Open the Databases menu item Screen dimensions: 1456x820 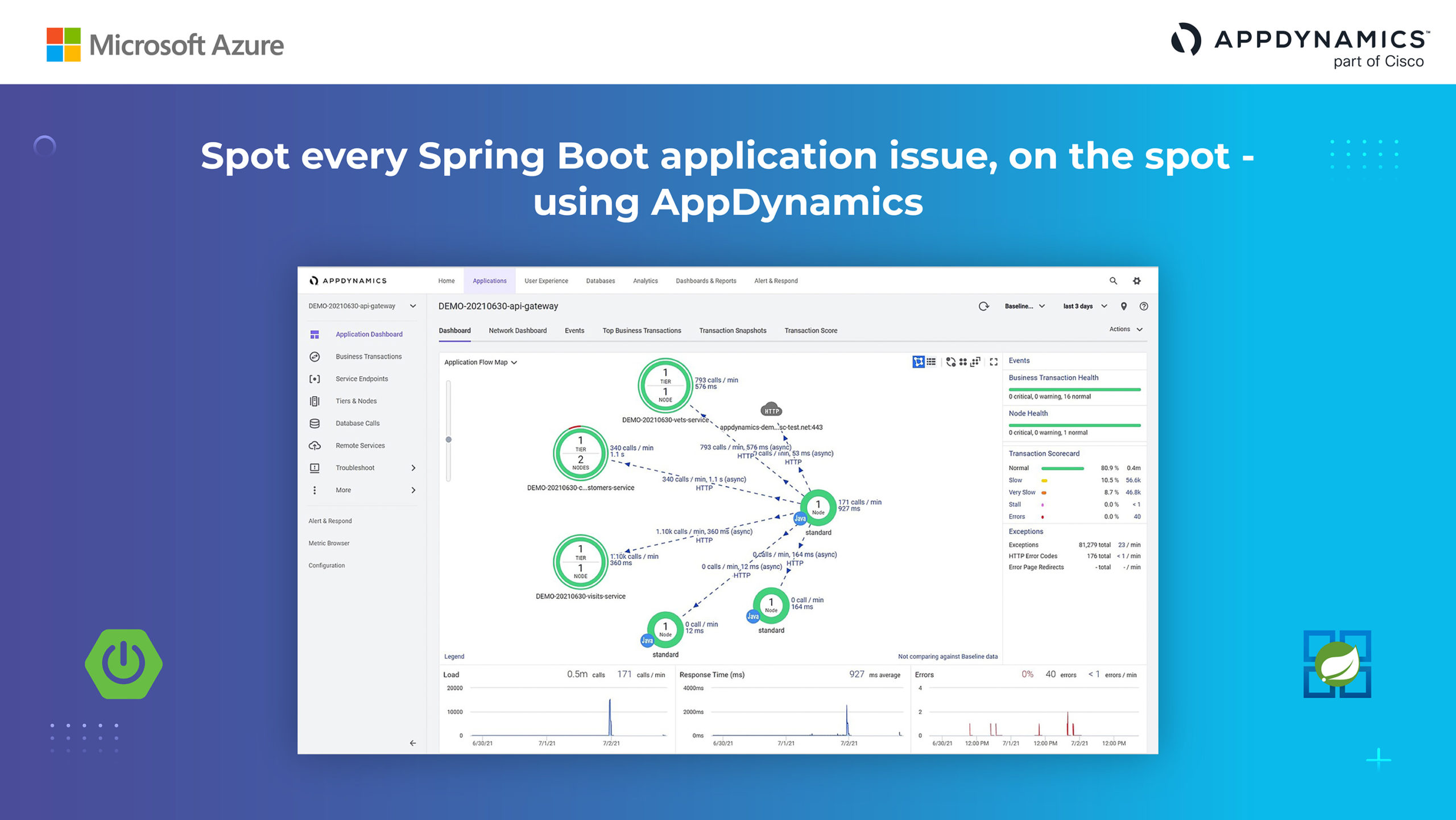pyautogui.click(x=601, y=281)
